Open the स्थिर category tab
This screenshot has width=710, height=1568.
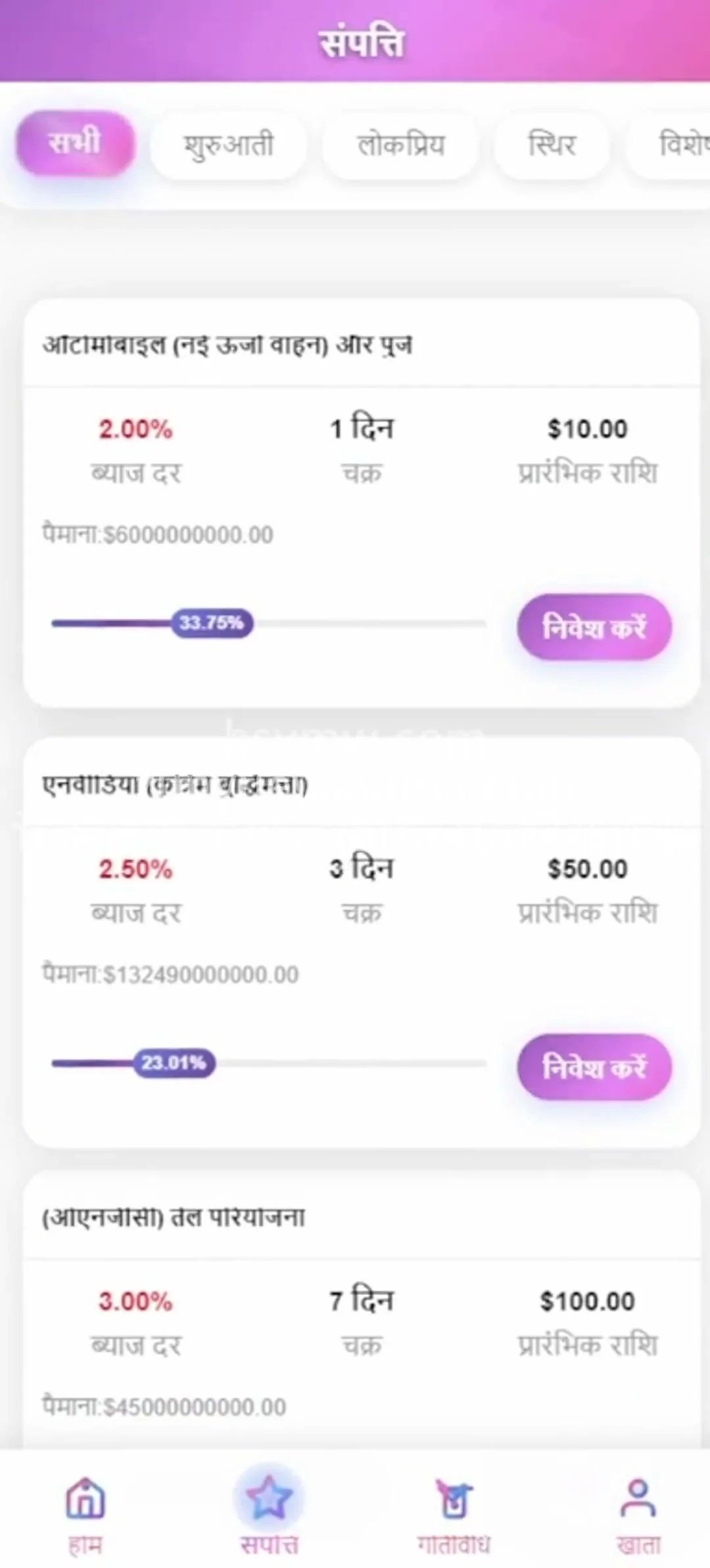[552, 145]
